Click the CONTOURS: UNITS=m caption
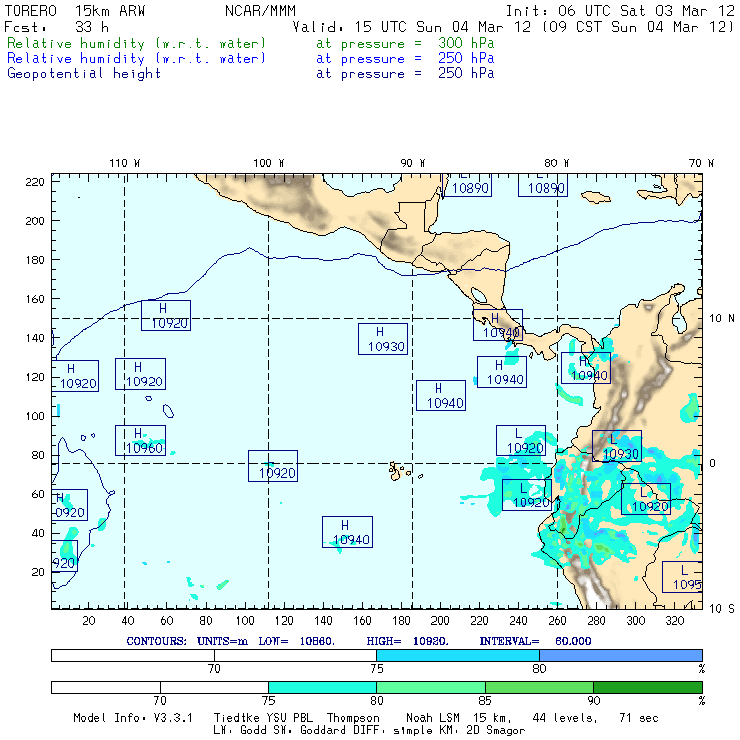The width and height of the screenshot is (740, 740). pyautogui.click(x=191, y=640)
